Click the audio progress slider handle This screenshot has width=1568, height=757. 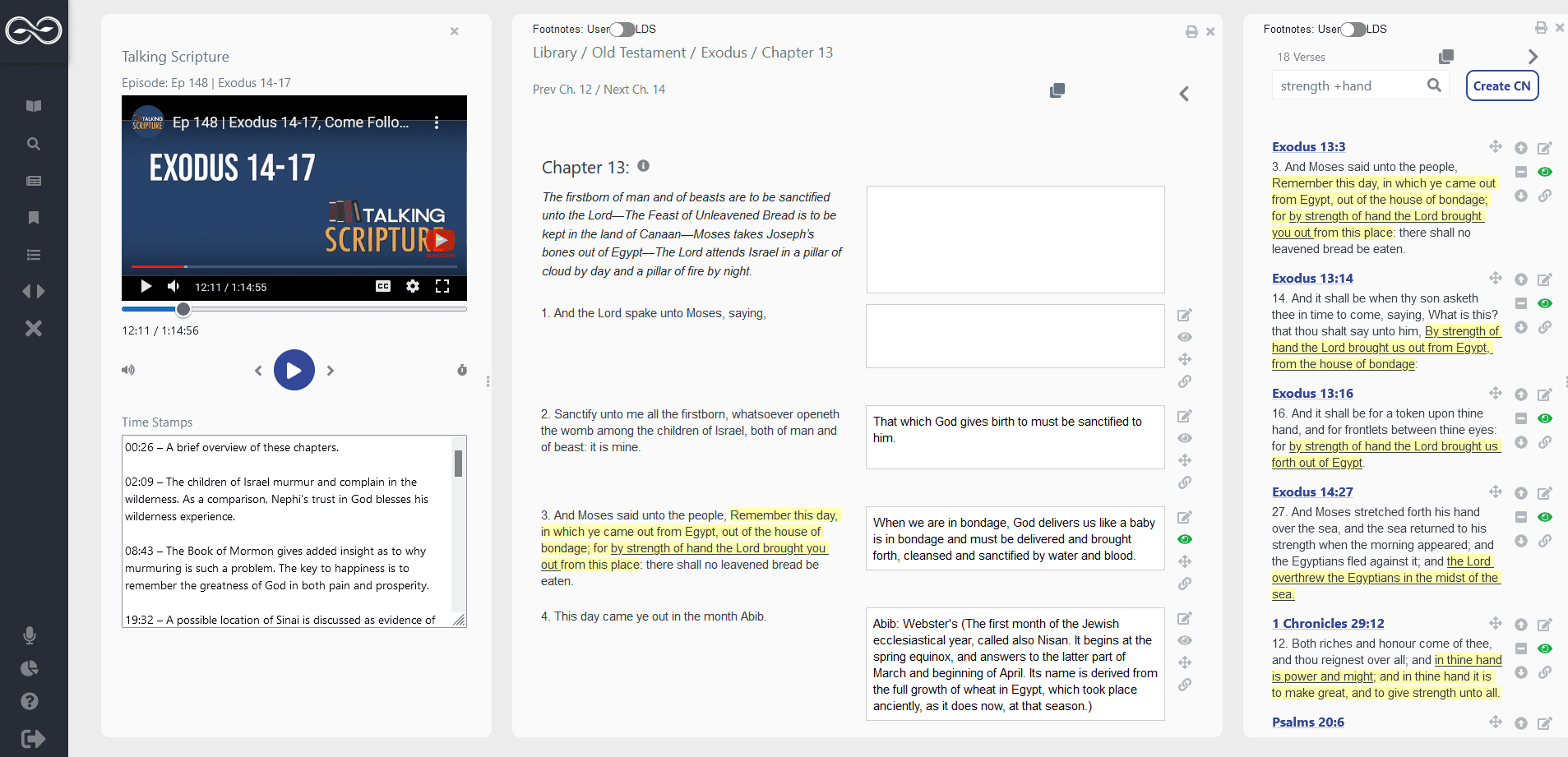183,309
